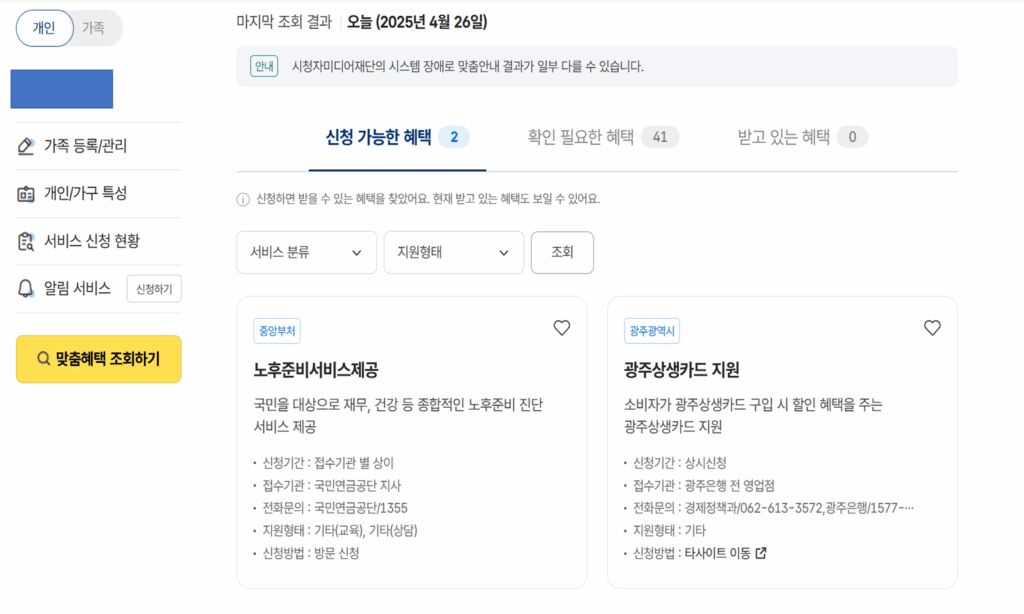The height and width of the screenshot is (614, 1024).
Task: Click the blue profile block in the sidebar
Action: pos(61,89)
